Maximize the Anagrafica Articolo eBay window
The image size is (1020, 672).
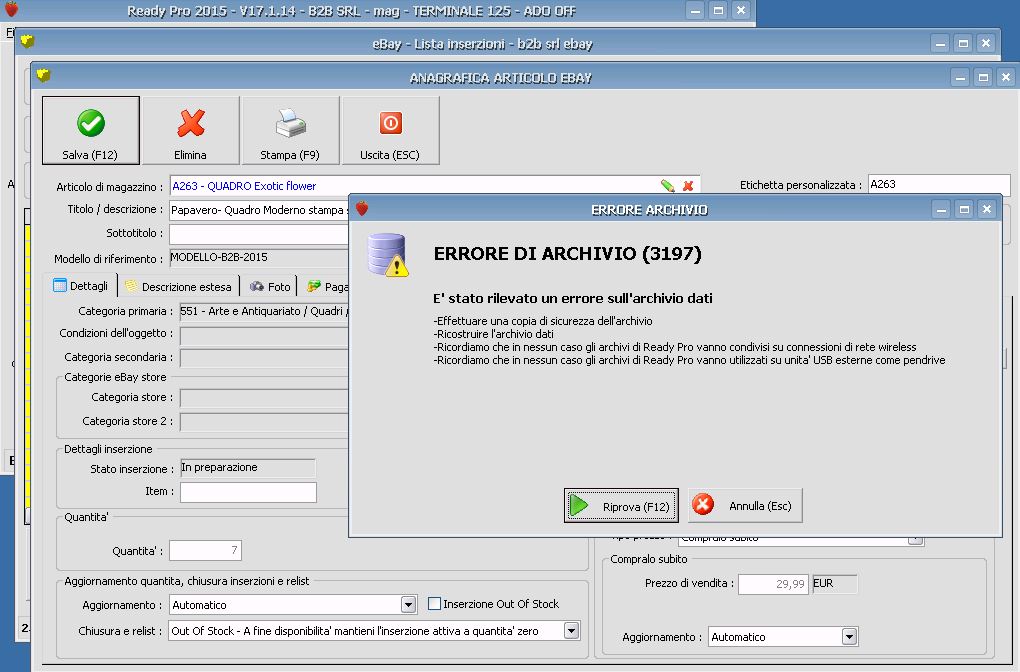[x=983, y=77]
